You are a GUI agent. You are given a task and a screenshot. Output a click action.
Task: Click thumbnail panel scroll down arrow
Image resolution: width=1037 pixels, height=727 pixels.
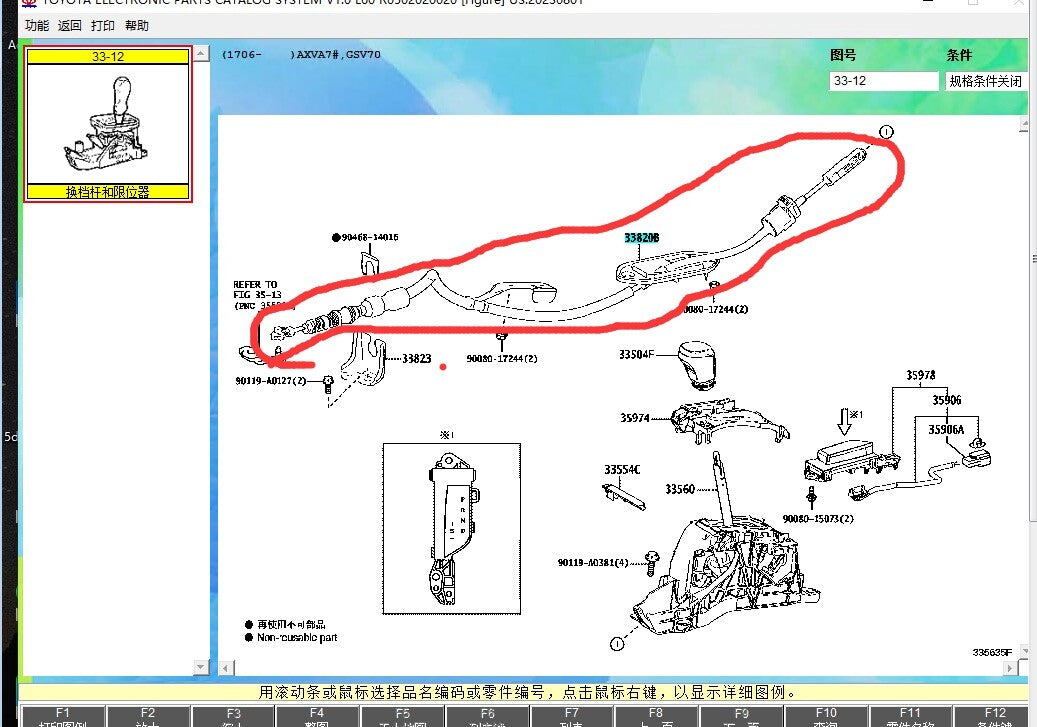pos(201,667)
